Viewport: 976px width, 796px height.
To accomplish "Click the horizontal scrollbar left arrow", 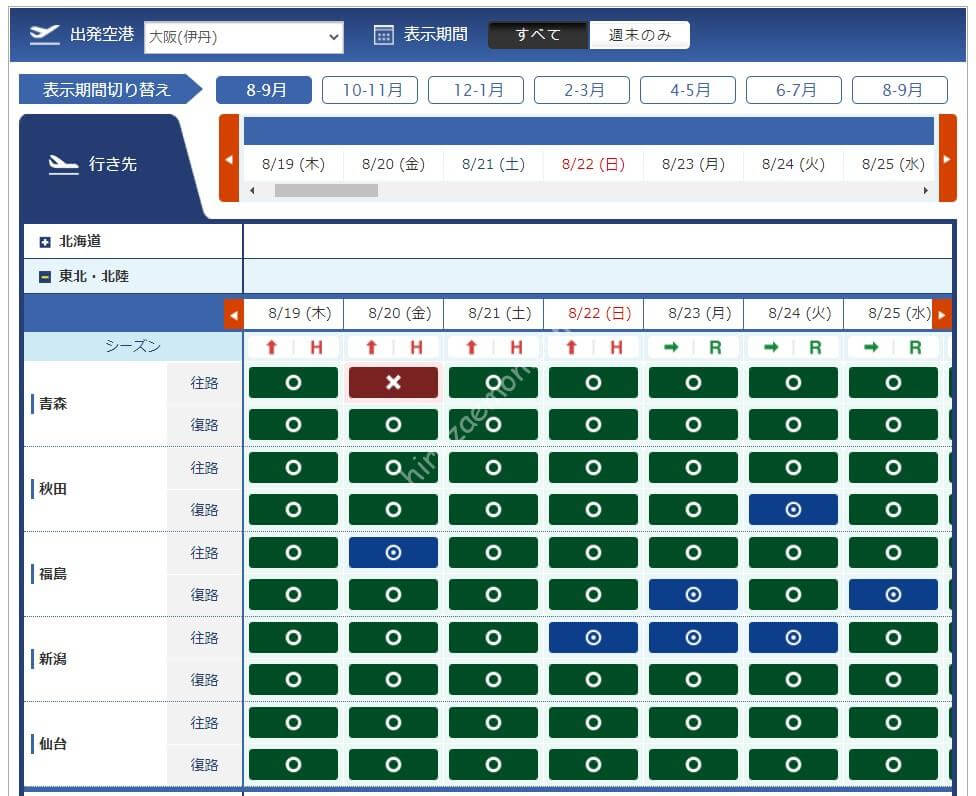I will coord(252,190).
